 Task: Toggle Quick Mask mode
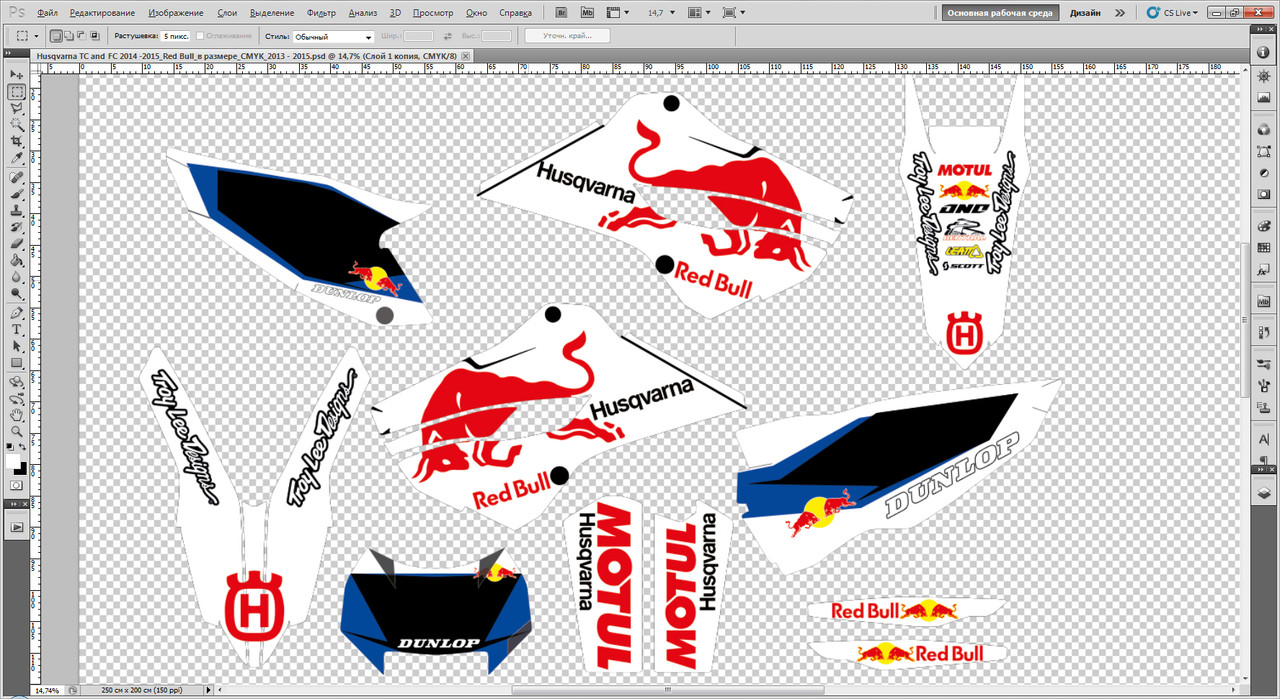[17, 485]
